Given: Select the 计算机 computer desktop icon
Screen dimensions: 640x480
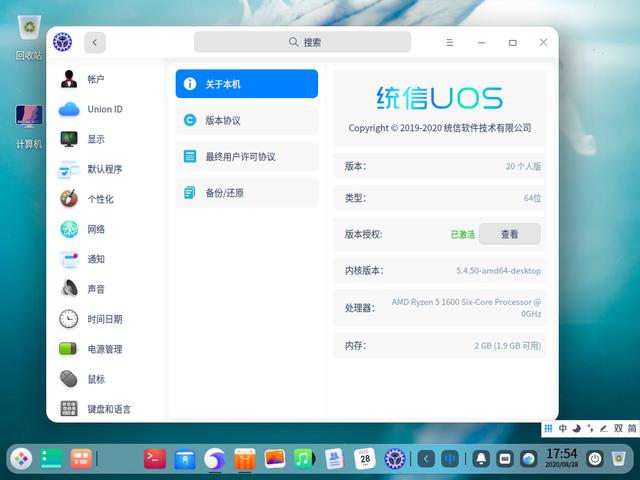Looking at the screenshot, I should [x=29, y=127].
